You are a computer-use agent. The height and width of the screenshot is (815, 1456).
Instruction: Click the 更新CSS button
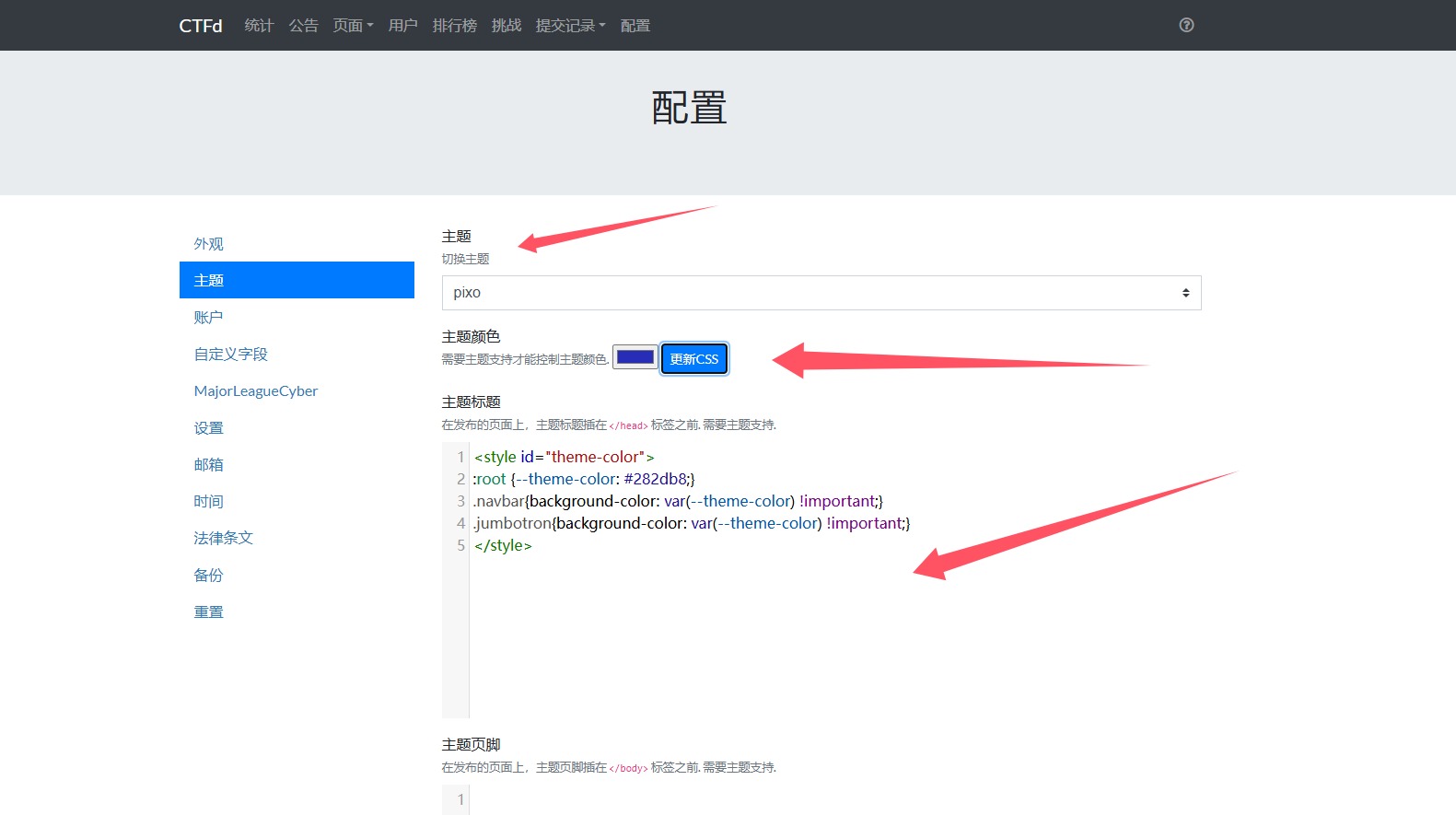pos(694,359)
